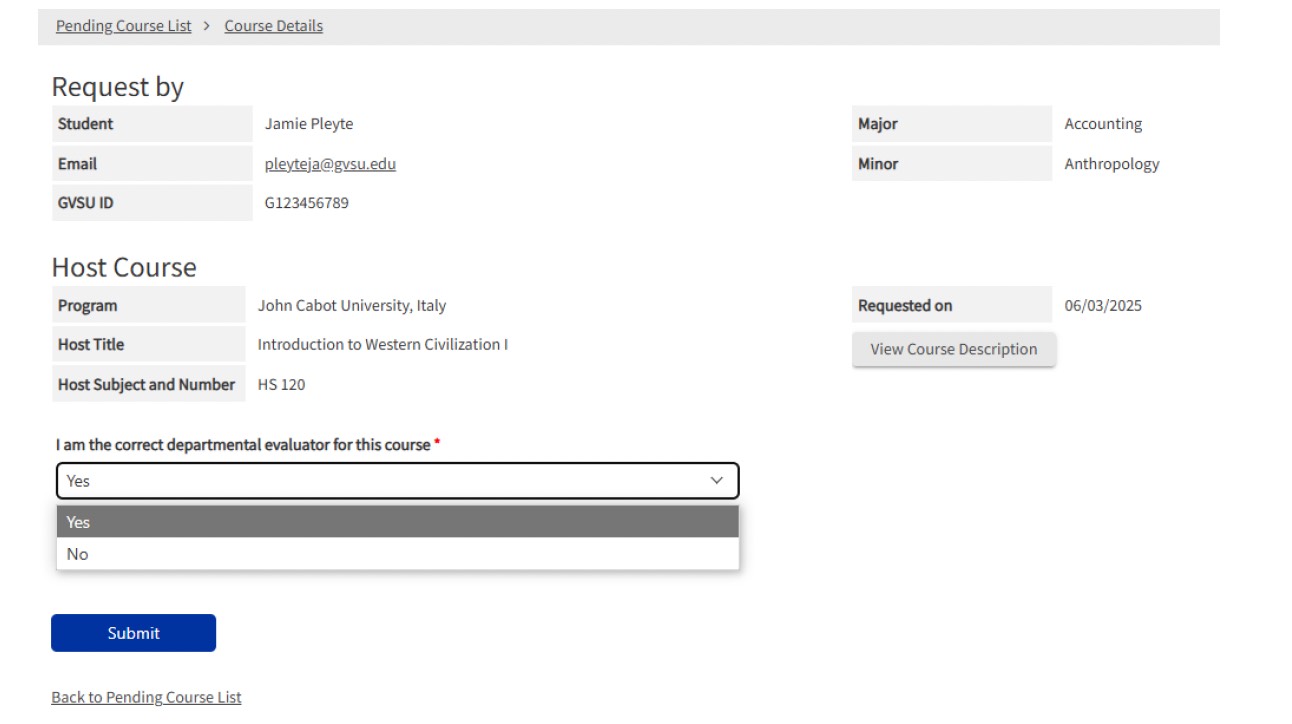Click the Course Details breadcrumb
1292x724 pixels.
coord(273,26)
